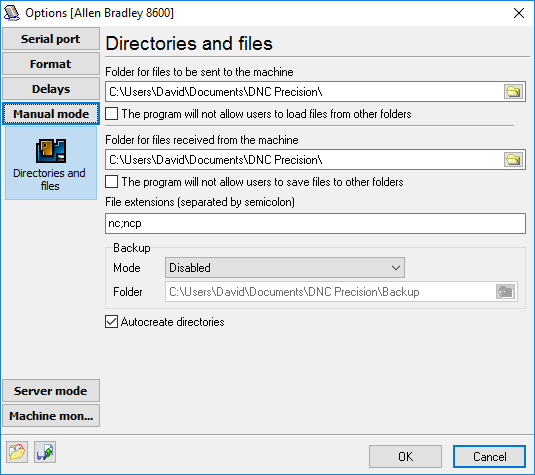
Task: Enable restriction on loading files from other folders
Action: click(112, 114)
